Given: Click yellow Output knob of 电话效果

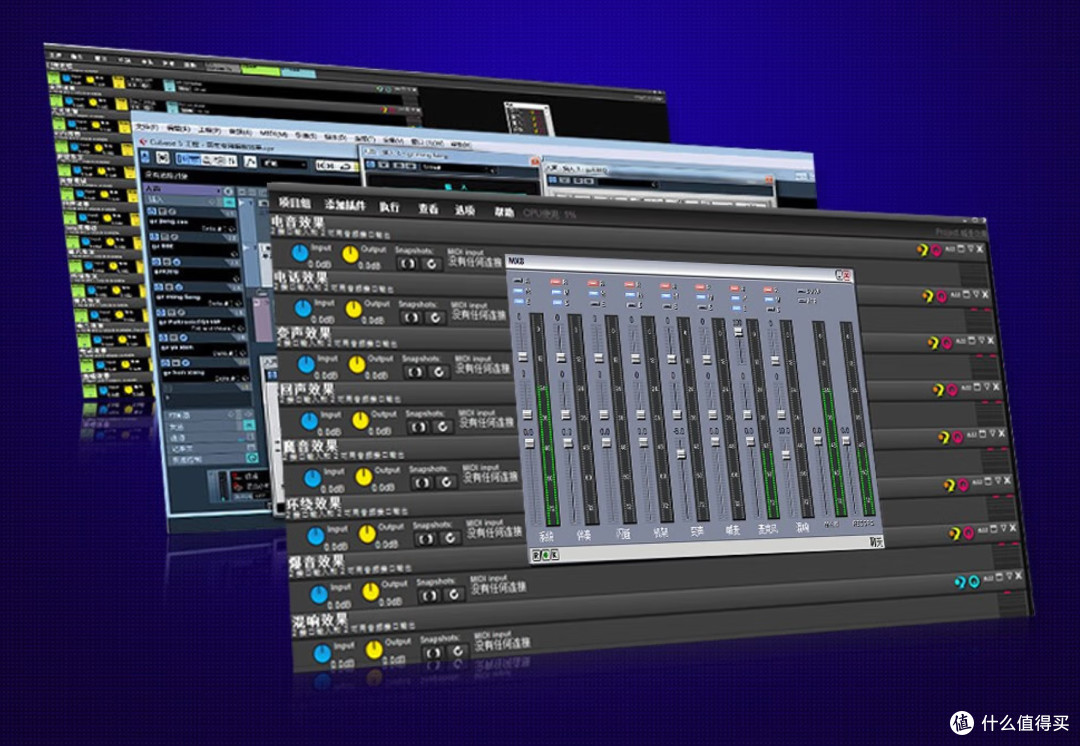Looking at the screenshot, I should (x=353, y=309).
